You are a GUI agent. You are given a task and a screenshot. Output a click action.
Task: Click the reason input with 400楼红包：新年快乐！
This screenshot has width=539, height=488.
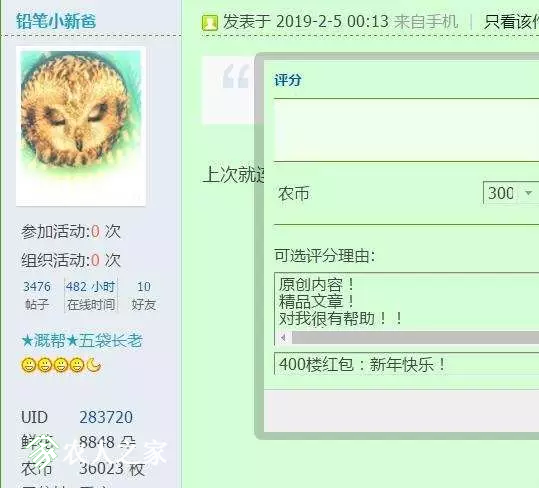click(x=407, y=364)
